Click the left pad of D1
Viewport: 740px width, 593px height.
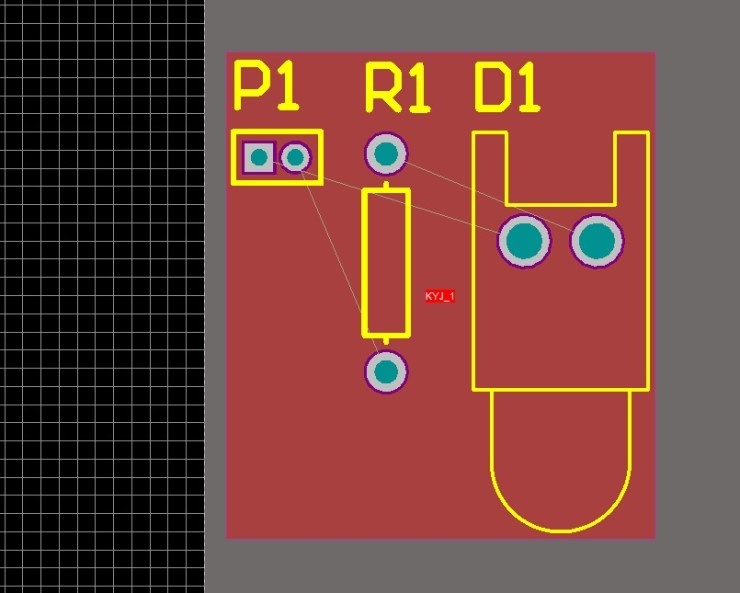click(x=524, y=241)
